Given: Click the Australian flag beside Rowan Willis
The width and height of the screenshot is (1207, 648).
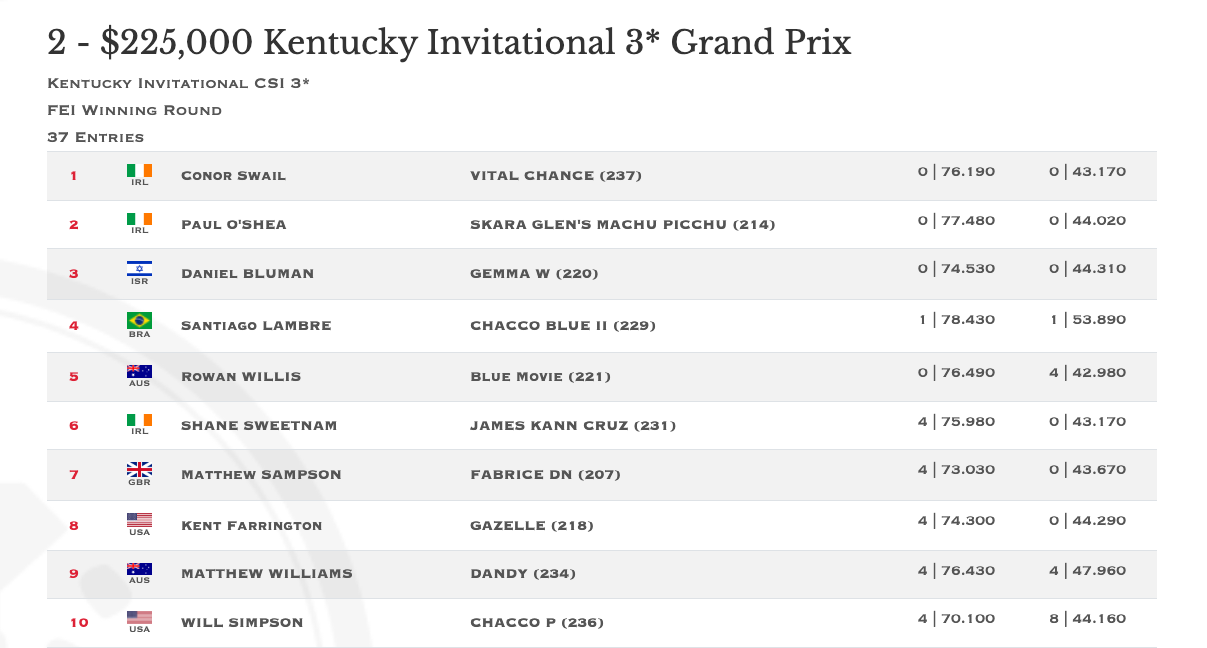Looking at the screenshot, I should tap(139, 372).
